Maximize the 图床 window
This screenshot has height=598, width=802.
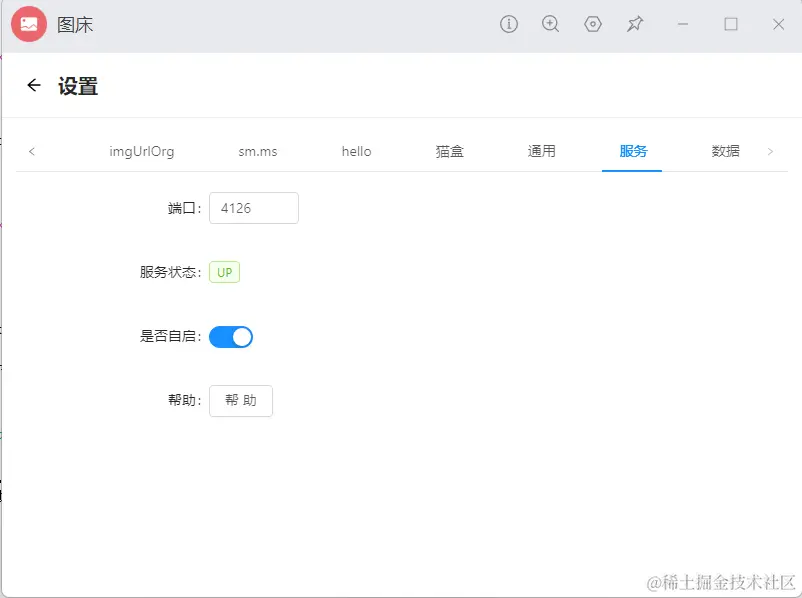click(731, 24)
